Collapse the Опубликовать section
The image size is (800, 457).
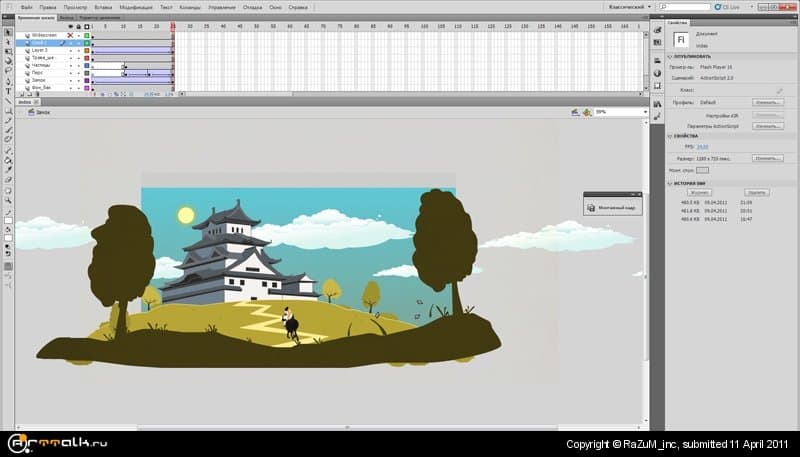click(670, 57)
